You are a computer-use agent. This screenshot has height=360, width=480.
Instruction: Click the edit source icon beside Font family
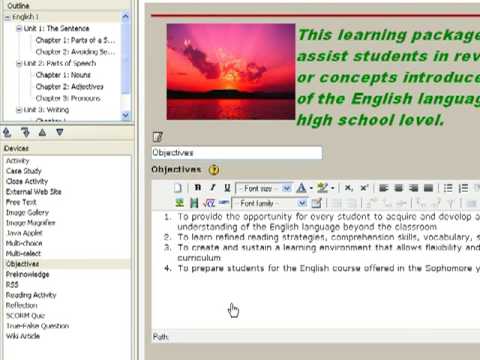[316, 203]
